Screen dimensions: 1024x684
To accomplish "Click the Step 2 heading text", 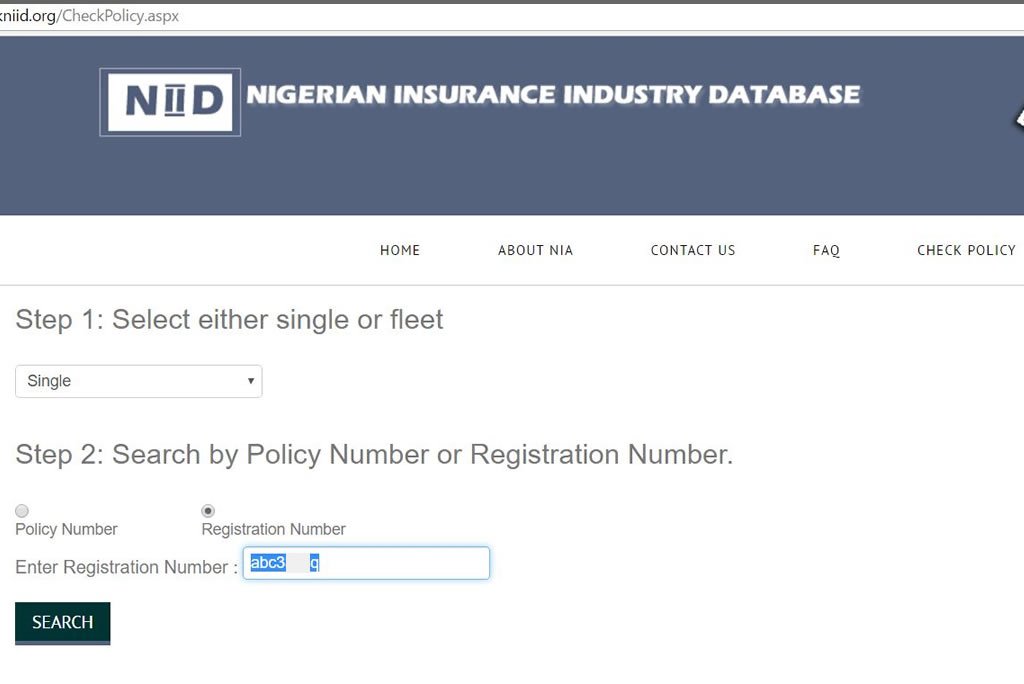I will (x=374, y=455).
